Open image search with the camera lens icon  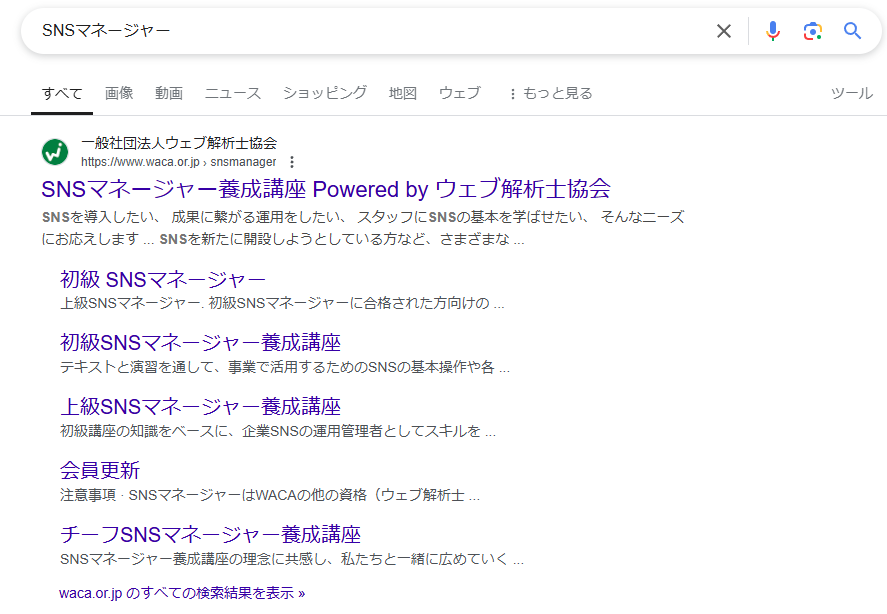point(812,31)
